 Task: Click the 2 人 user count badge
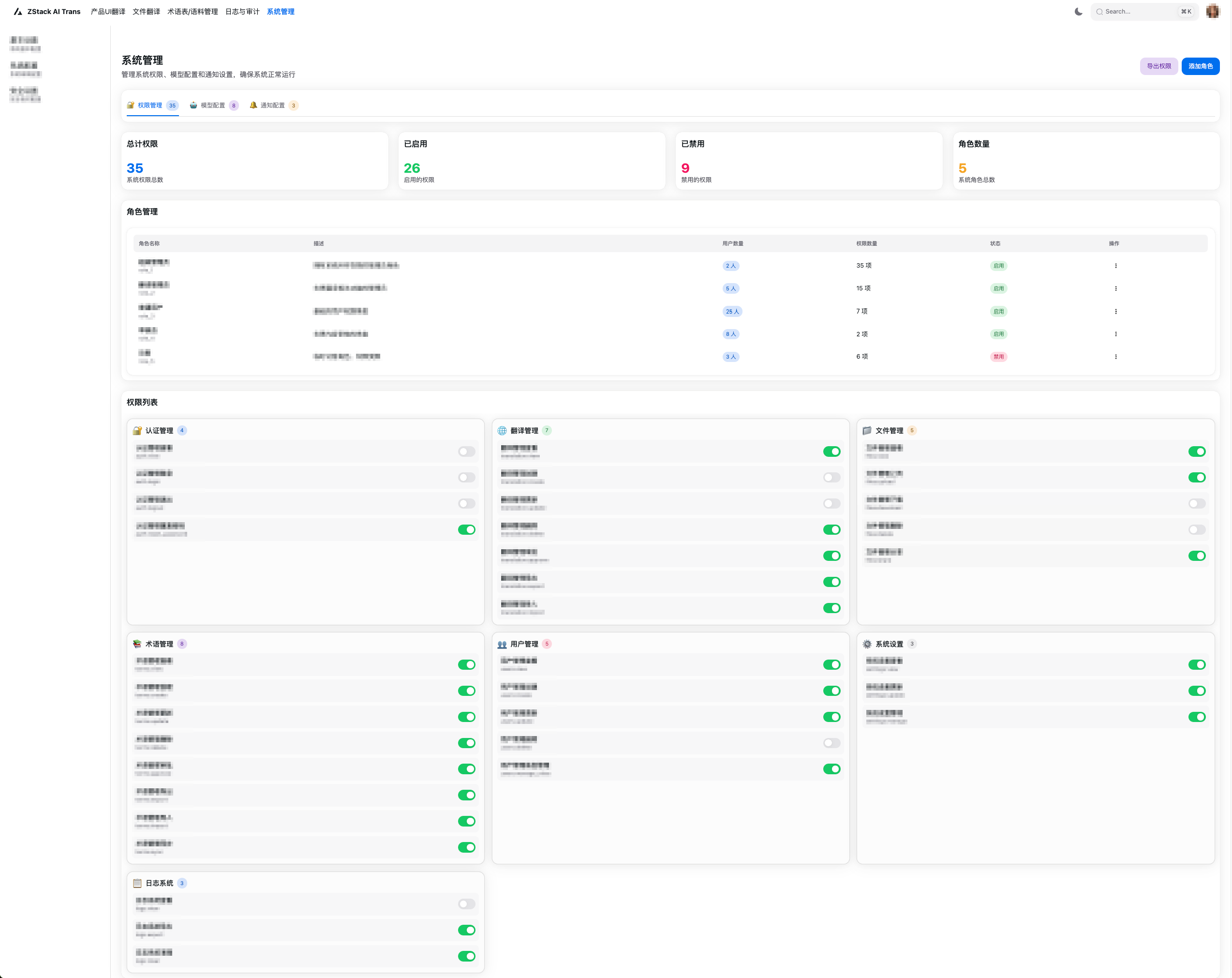click(x=731, y=266)
